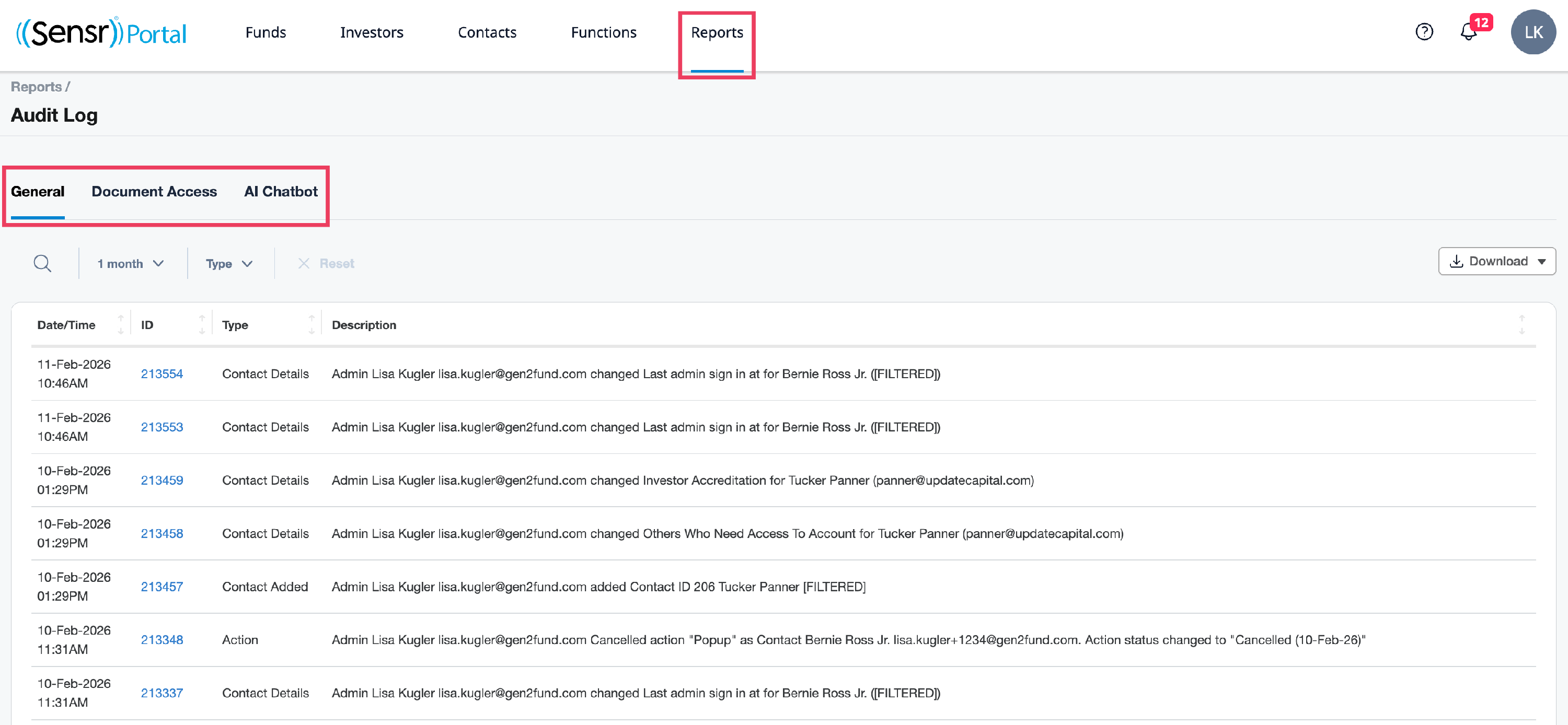Click the Reset filters button
This screenshot has width=1568, height=725.
[326, 263]
